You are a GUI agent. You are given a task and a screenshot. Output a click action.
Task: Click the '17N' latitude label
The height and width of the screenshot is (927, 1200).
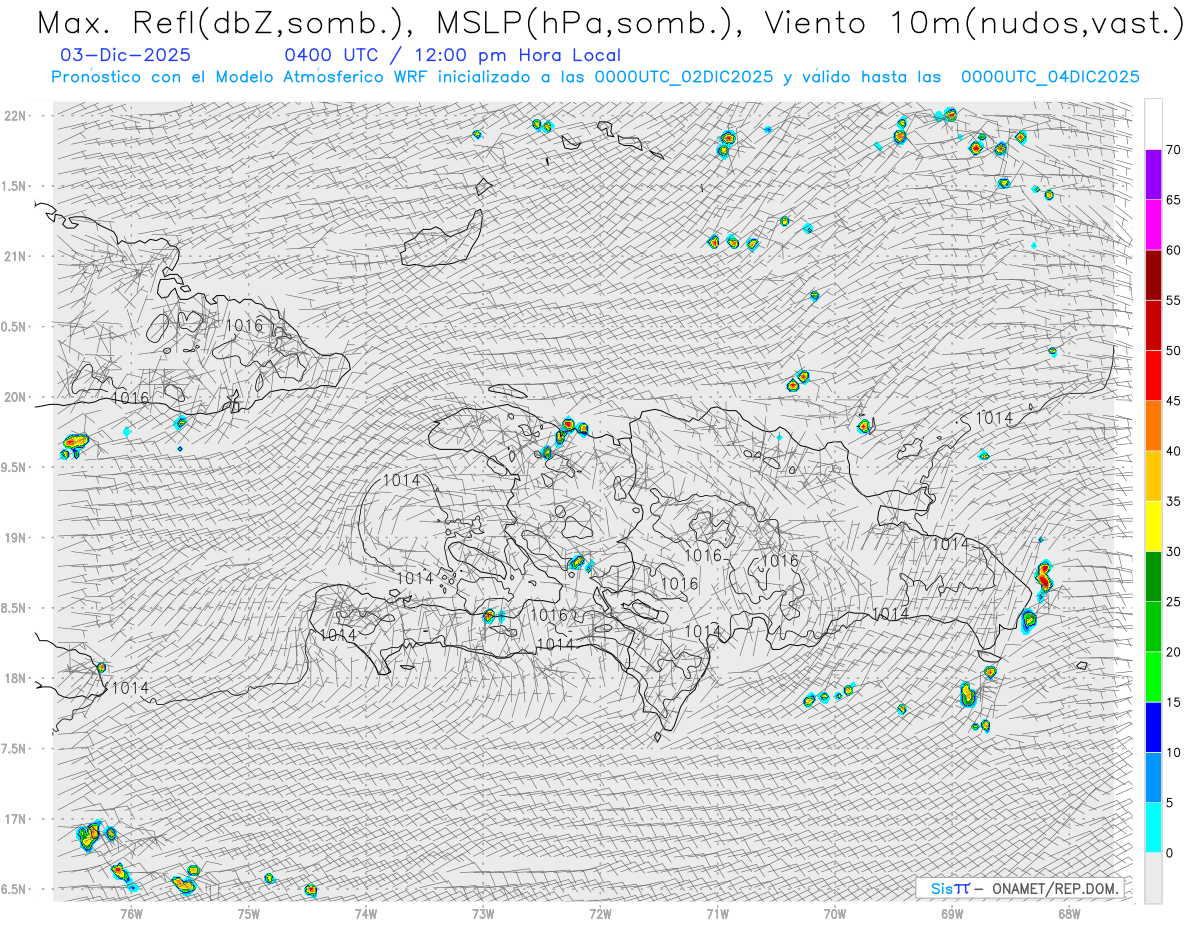[x=15, y=820]
